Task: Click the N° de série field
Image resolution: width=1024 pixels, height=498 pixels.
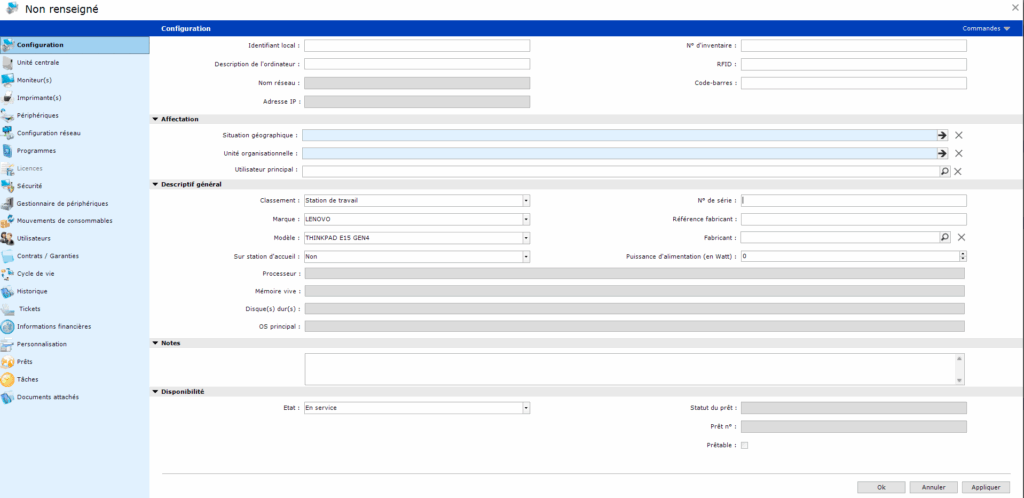Action: (x=854, y=200)
